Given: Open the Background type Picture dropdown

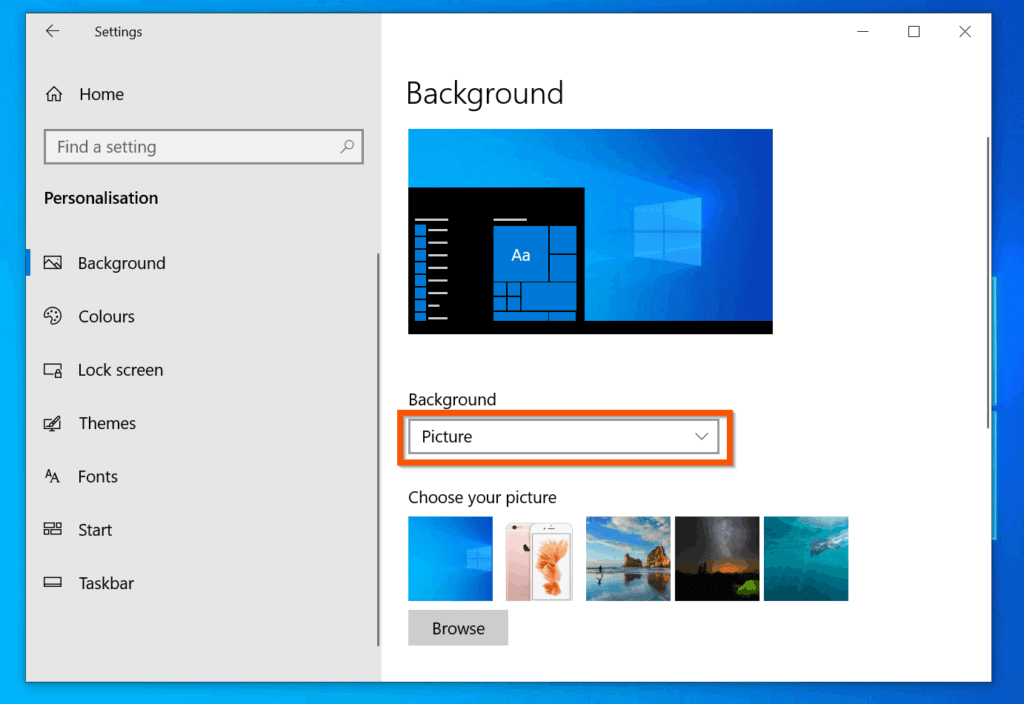Looking at the screenshot, I should pos(564,436).
